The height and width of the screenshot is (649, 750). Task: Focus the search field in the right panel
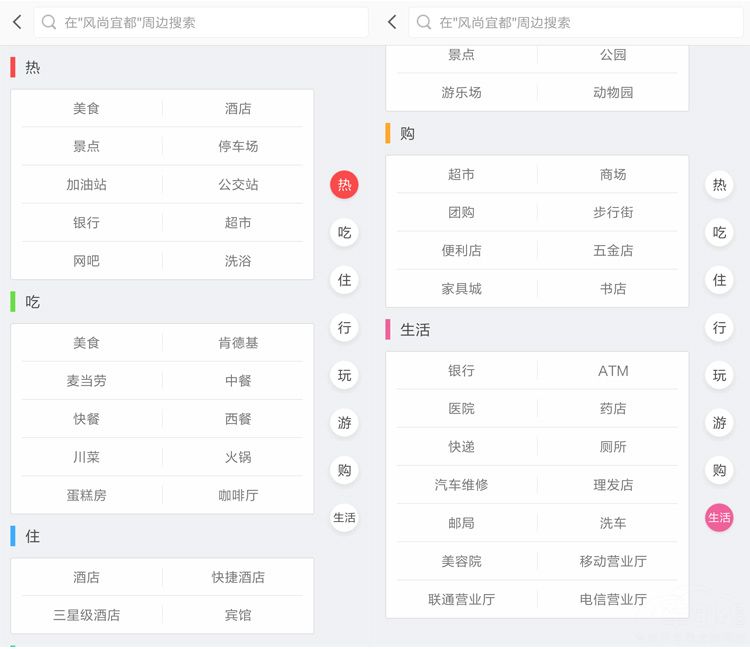pos(560,22)
